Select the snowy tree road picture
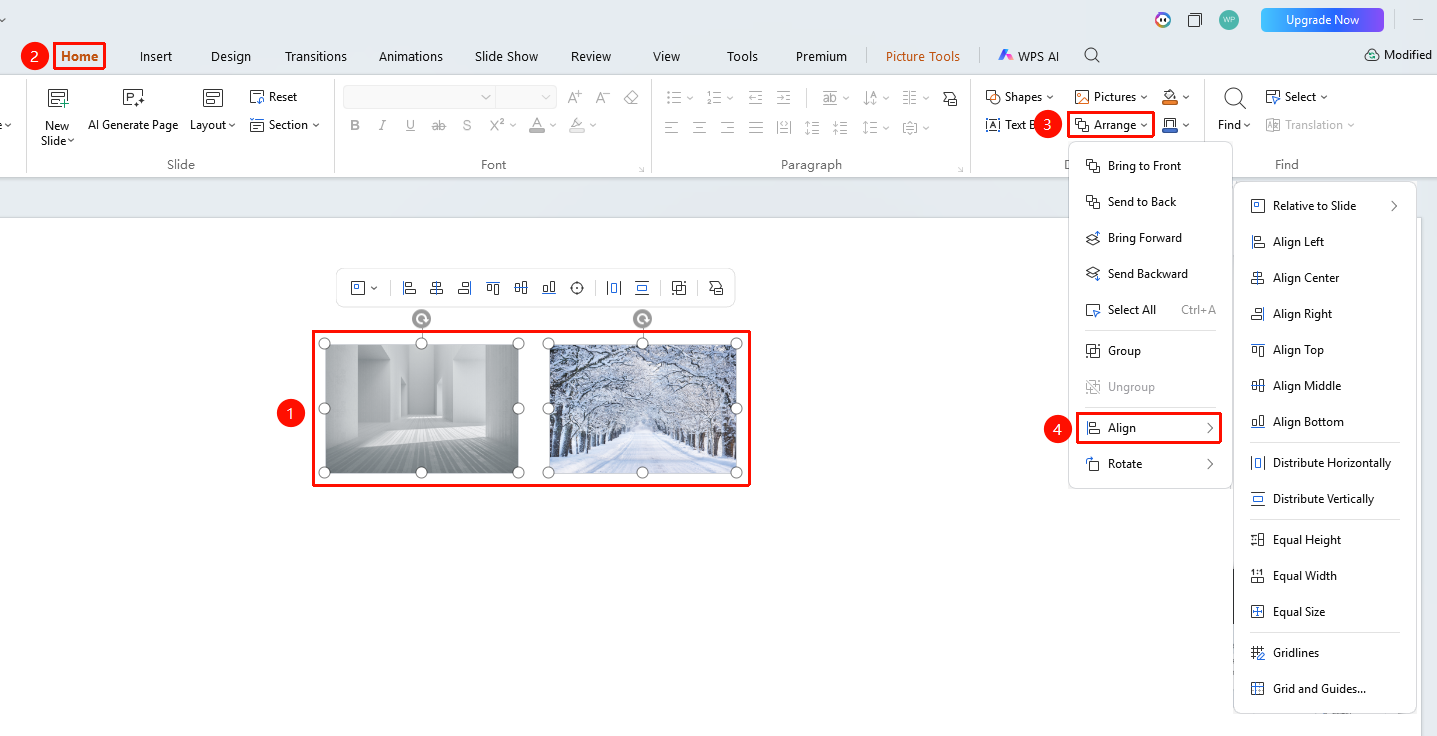 pyautogui.click(x=643, y=409)
